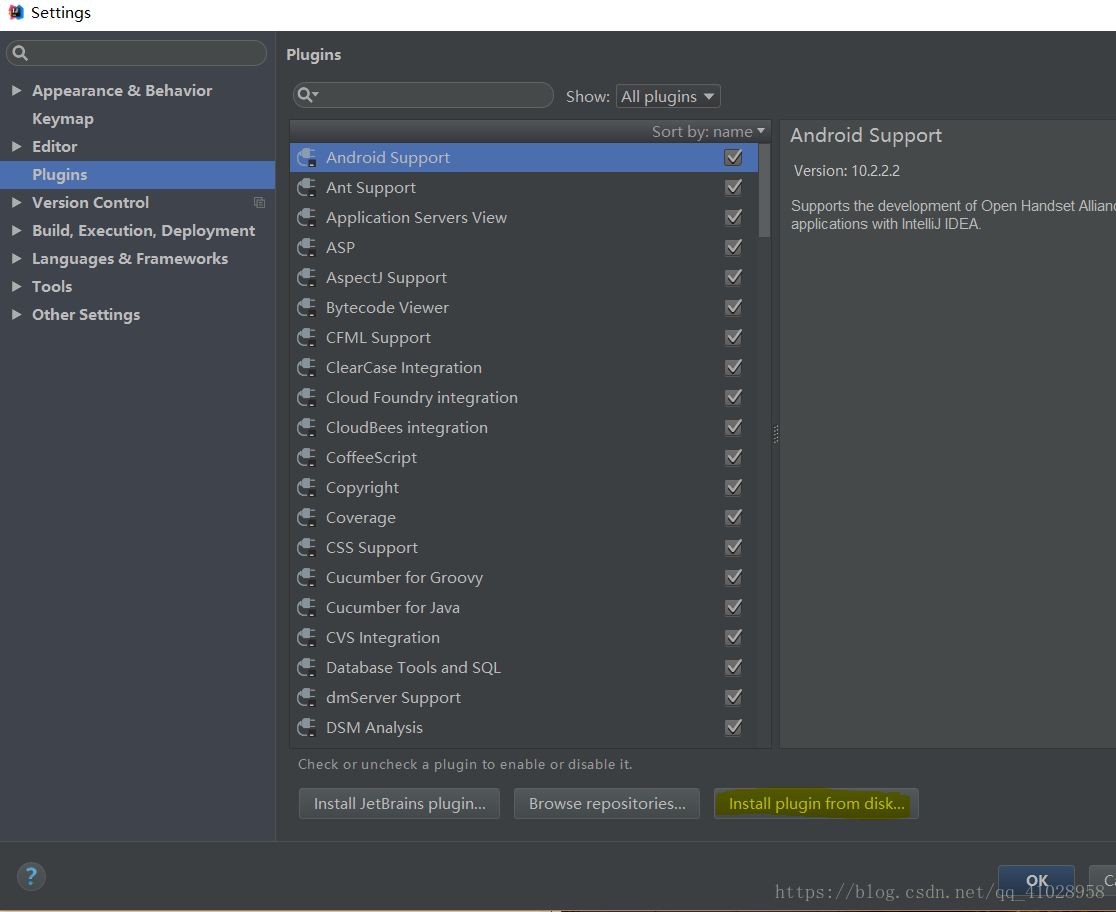Uncheck the CFML Support checkbox
1116x912 pixels.
coord(733,337)
